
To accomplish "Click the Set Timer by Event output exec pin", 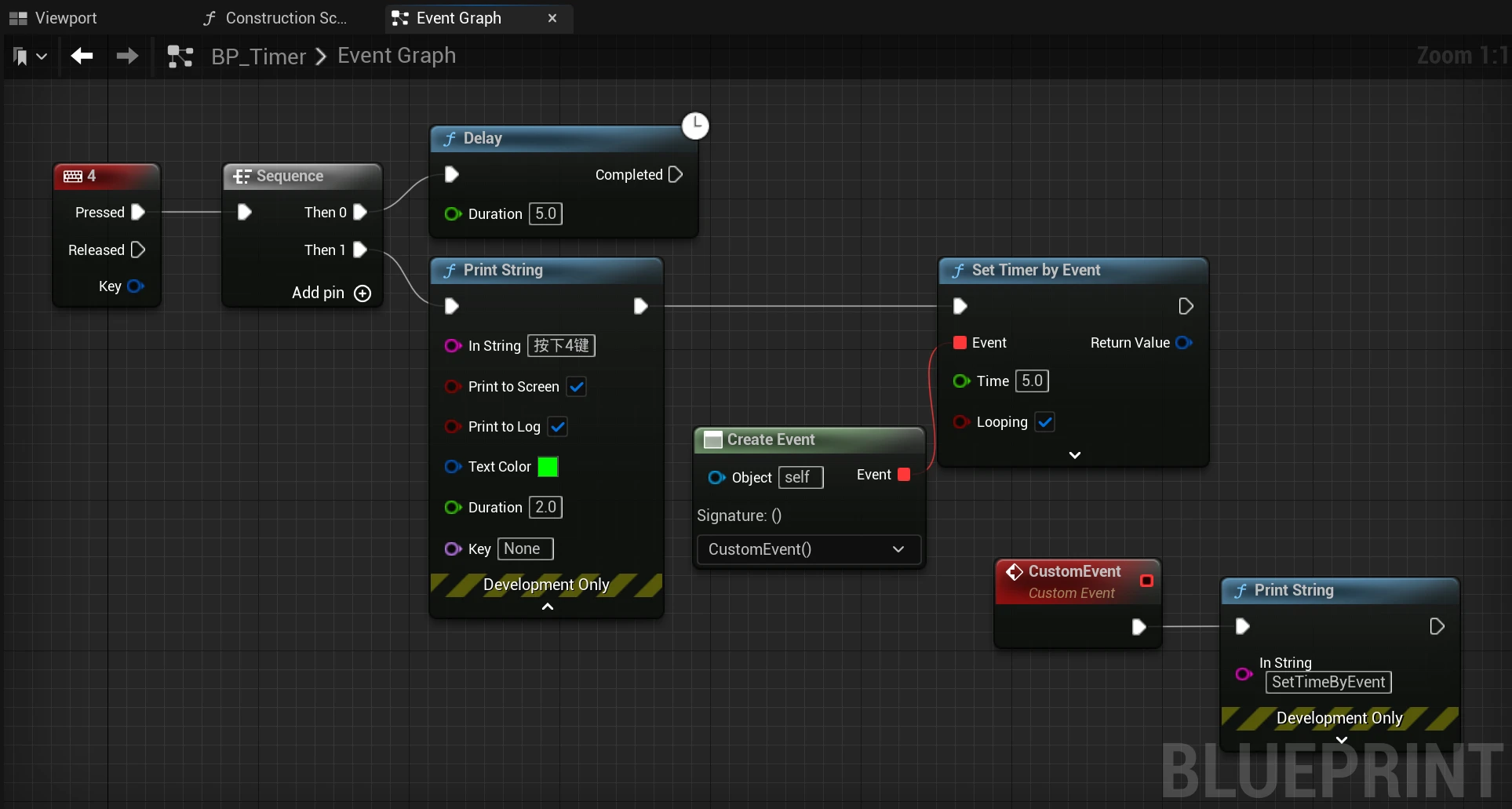I will pos(1186,306).
